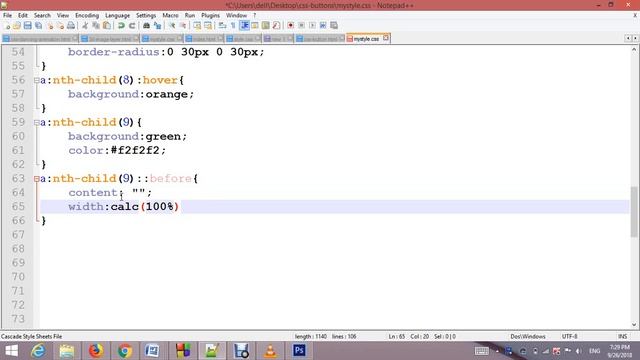Zoom out using toolbar magnifier

pyautogui.click(x=182, y=25)
